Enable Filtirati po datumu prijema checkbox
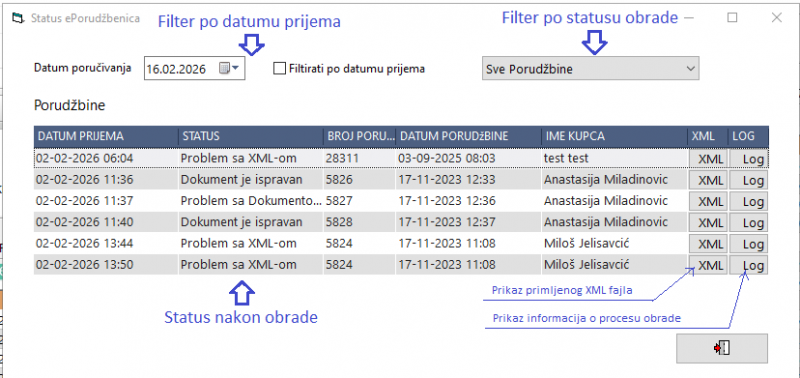 (x=279, y=68)
